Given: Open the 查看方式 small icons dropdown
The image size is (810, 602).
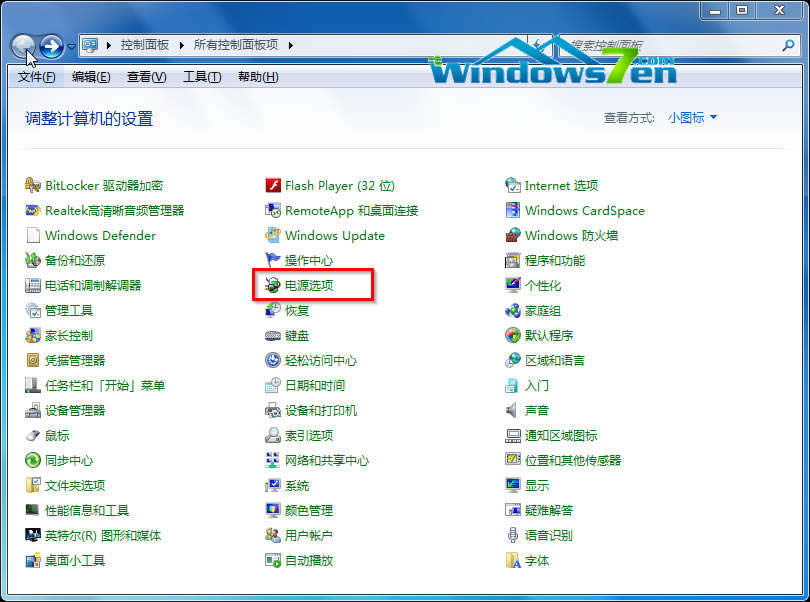Looking at the screenshot, I should pyautogui.click(x=690, y=117).
